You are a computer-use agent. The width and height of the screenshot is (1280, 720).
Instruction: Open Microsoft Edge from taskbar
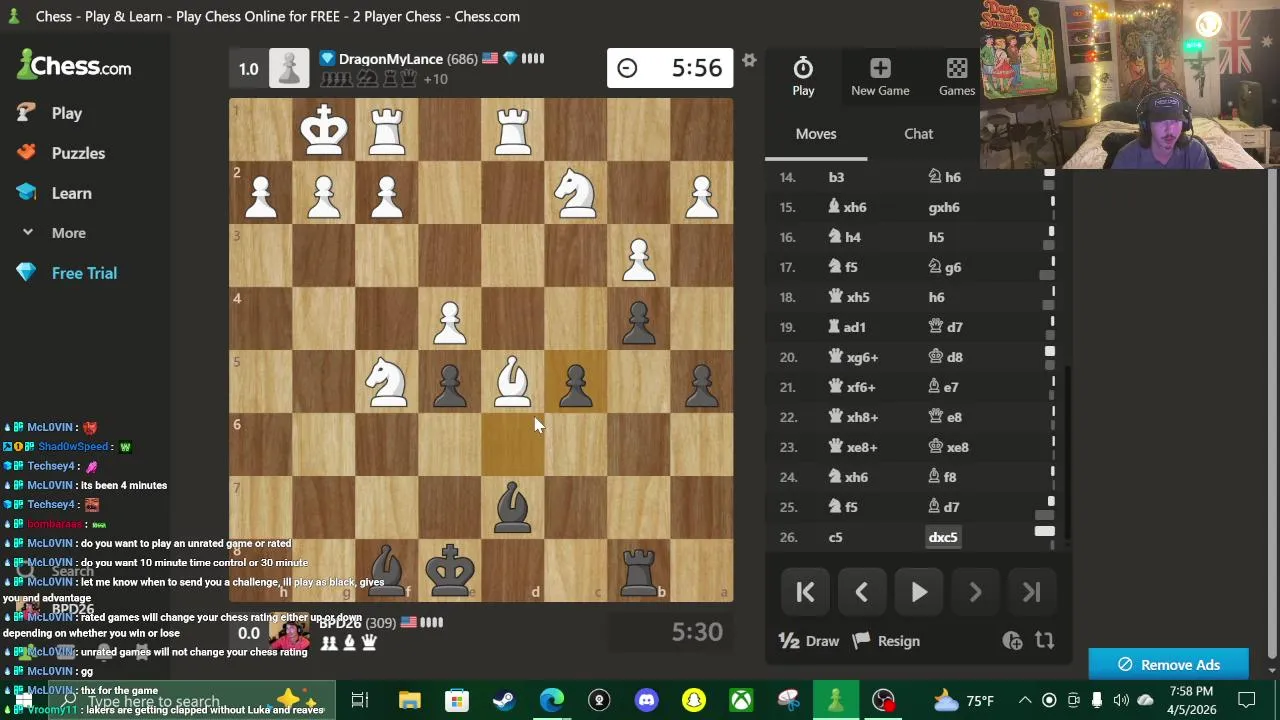551,700
